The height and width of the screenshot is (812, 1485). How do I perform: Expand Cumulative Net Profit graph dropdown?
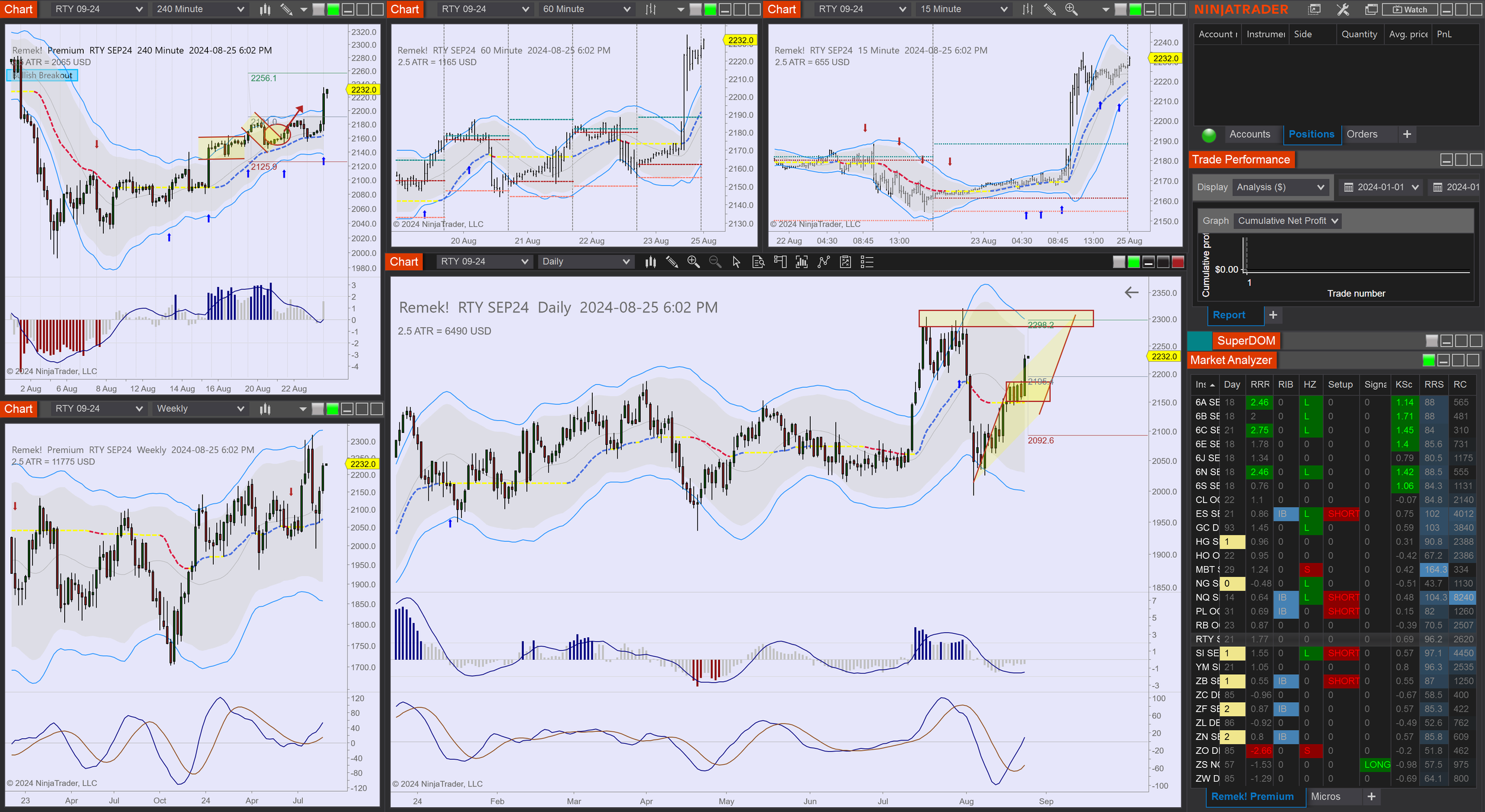[x=1287, y=221]
